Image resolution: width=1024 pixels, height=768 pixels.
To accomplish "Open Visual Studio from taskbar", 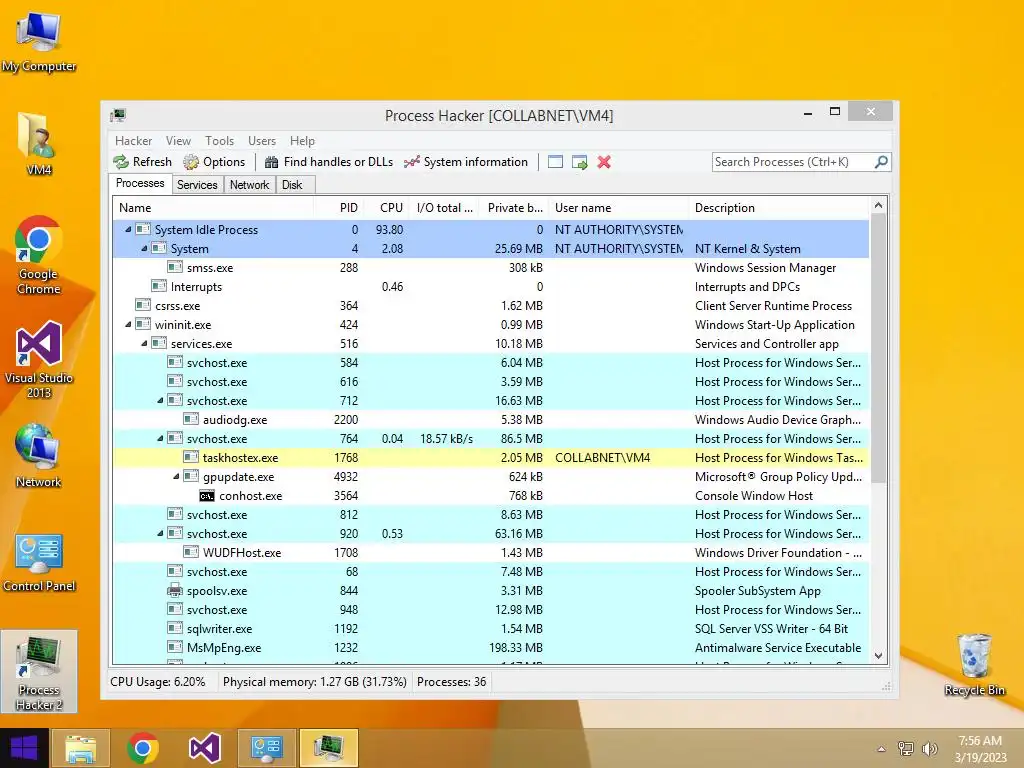I will pyautogui.click(x=204, y=748).
